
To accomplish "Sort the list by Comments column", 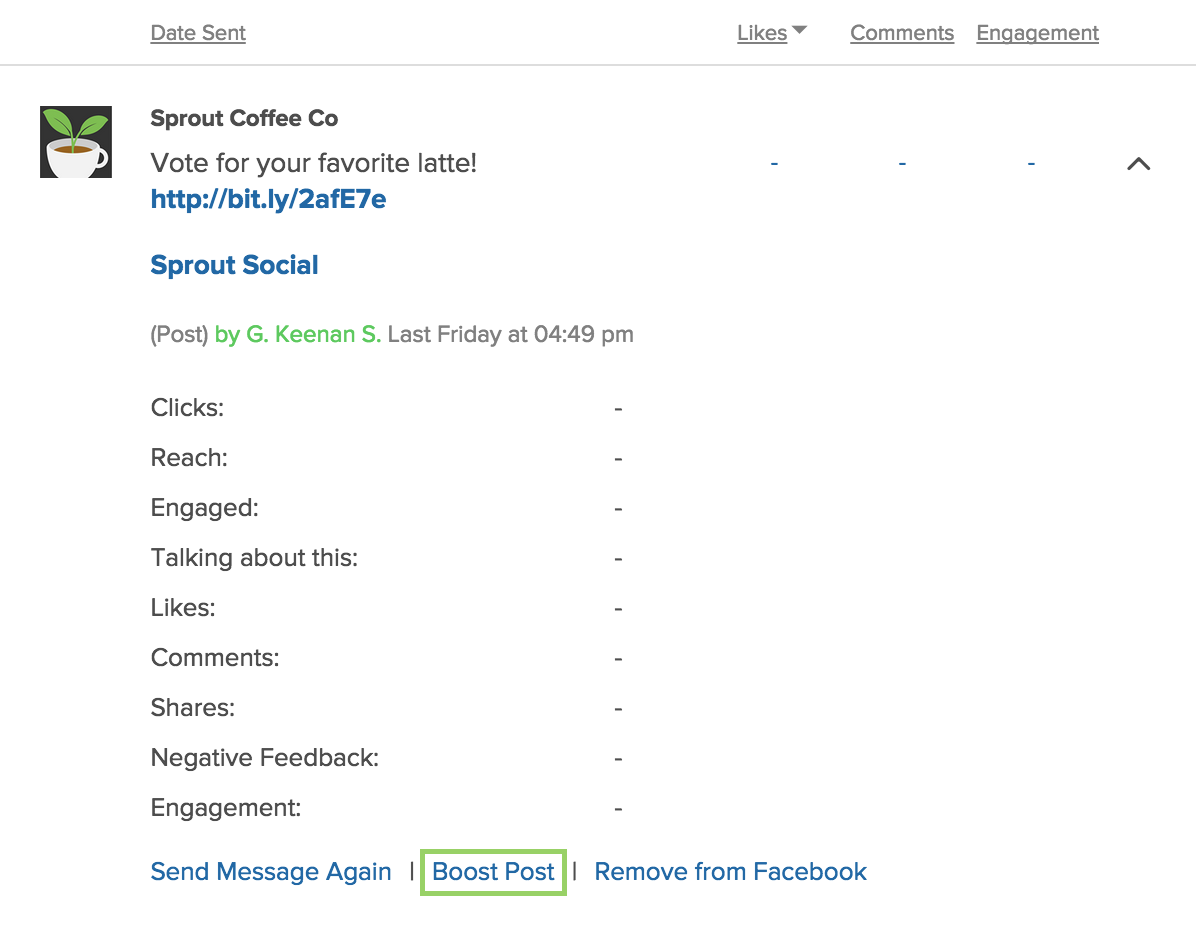I will [x=902, y=33].
